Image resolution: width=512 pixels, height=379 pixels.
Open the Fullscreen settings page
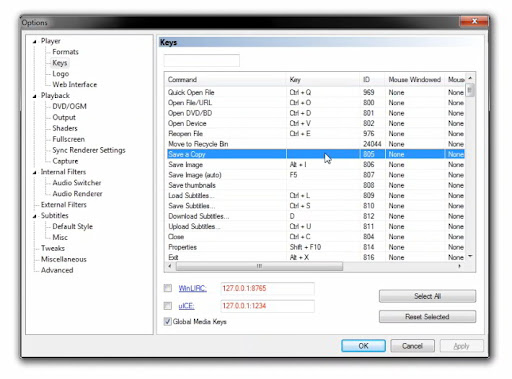click(69, 139)
